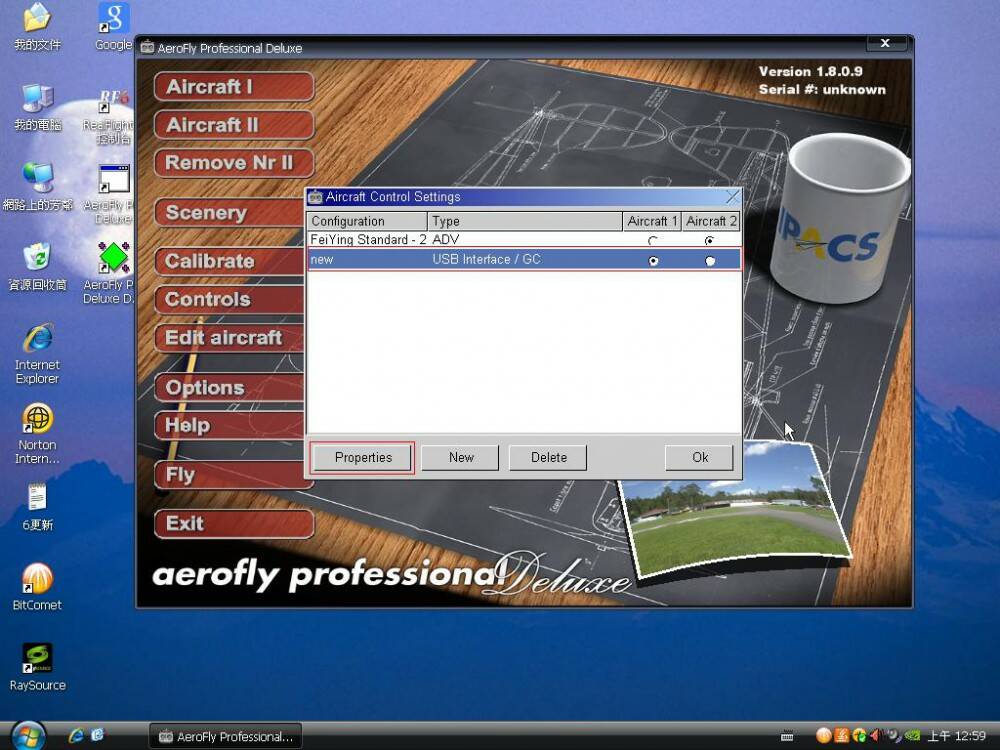The height and width of the screenshot is (750, 1000).
Task: Open the Help menu item
Action: click(230, 425)
